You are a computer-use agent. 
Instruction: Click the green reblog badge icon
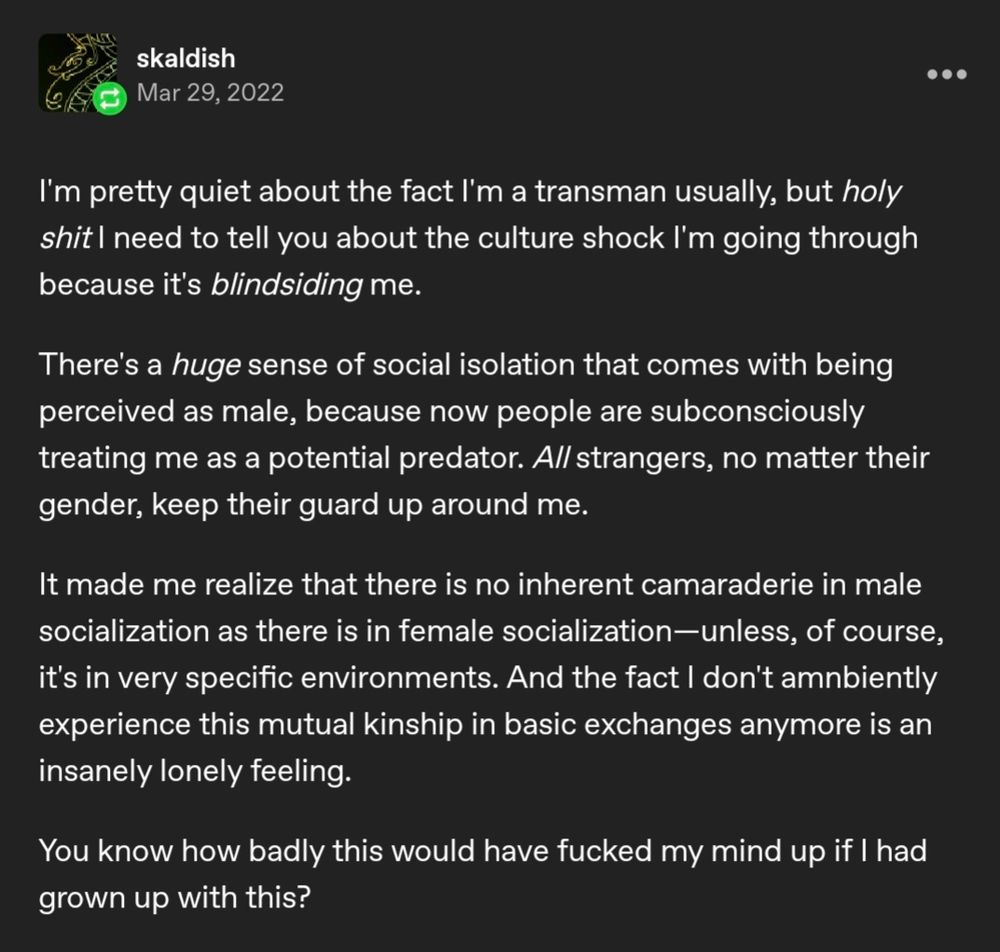tap(111, 98)
